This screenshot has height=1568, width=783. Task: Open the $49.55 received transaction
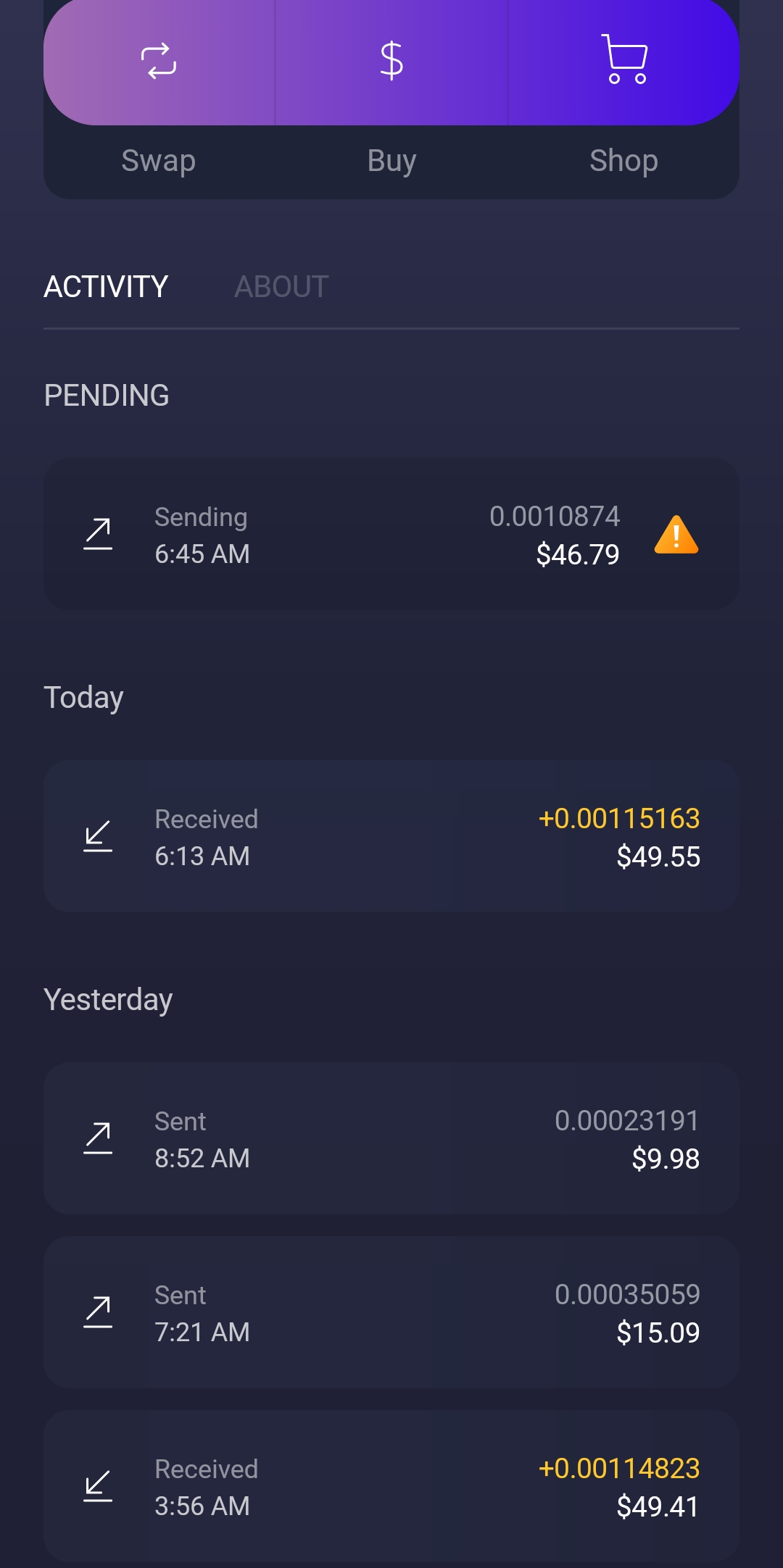pos(391,837)
